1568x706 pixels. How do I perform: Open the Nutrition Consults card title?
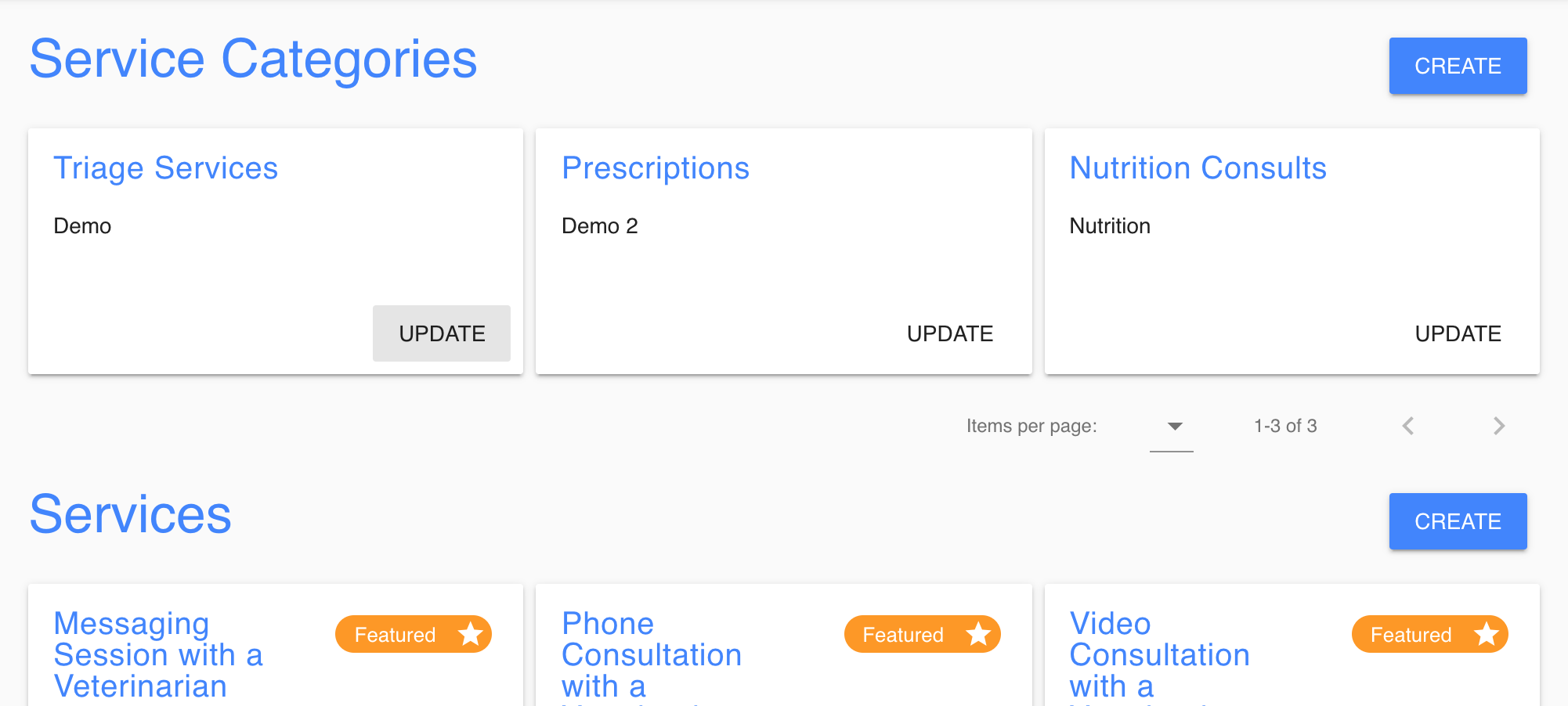tap(1198, 168)
